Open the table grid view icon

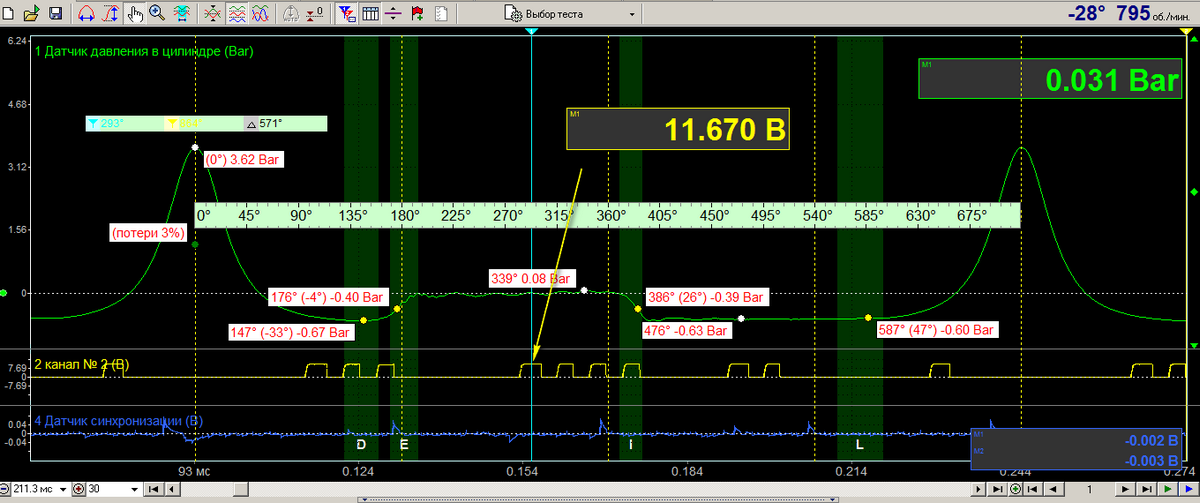(370, 14)
